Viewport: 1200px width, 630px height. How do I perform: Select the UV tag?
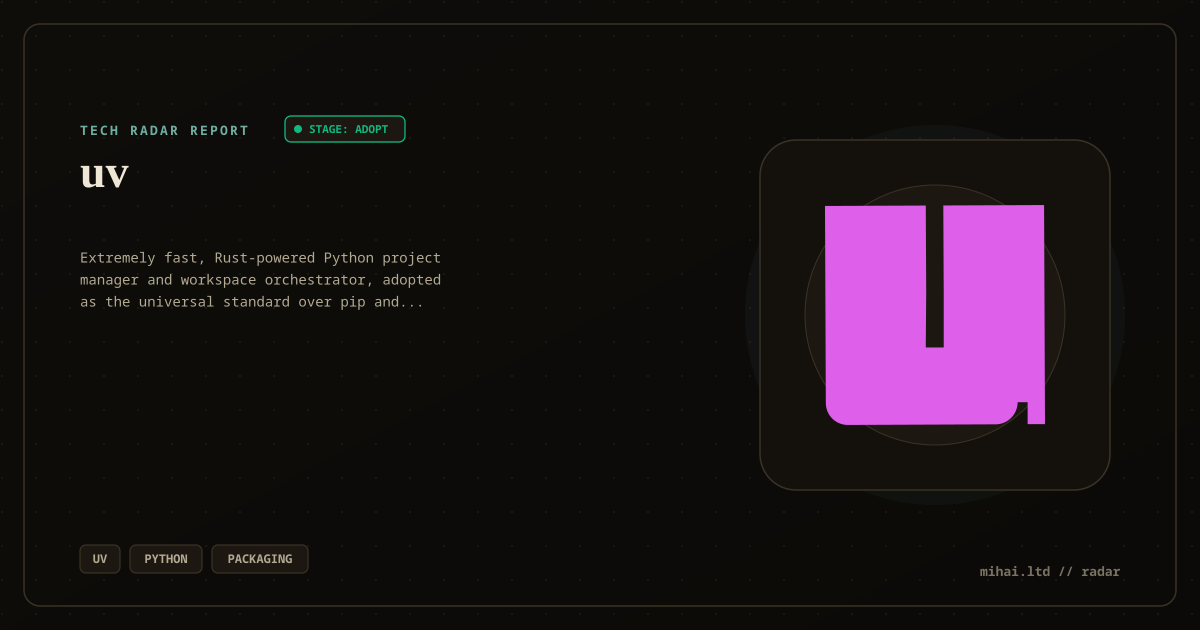[100, 559]
